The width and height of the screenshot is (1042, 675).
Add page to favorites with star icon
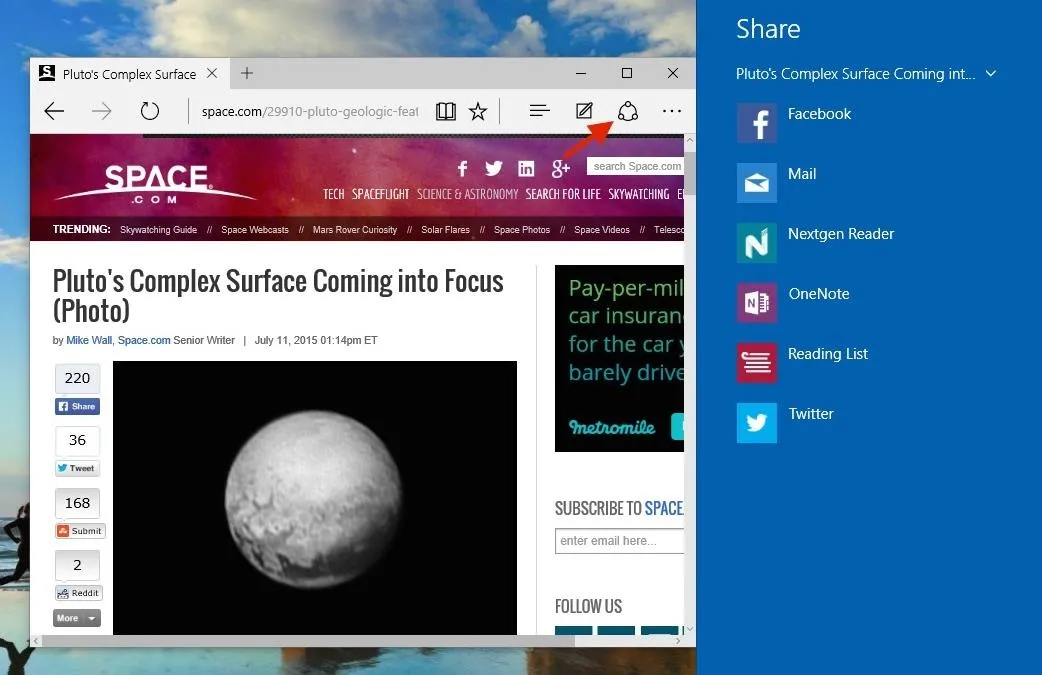(x=478, y=111)
